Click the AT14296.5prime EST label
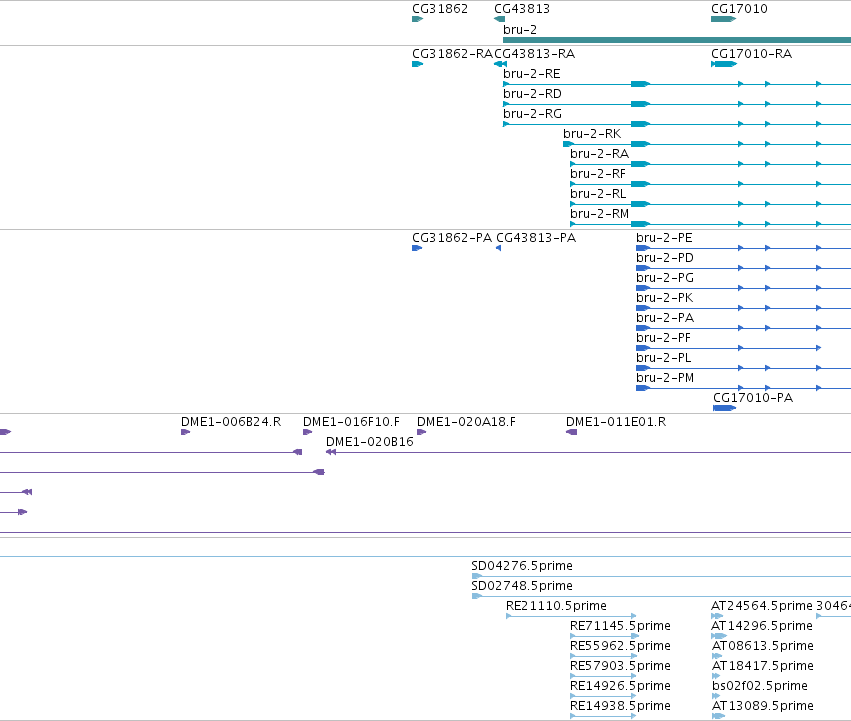The width and height of the screenshot is (851, 721). (x=761, y=626)
